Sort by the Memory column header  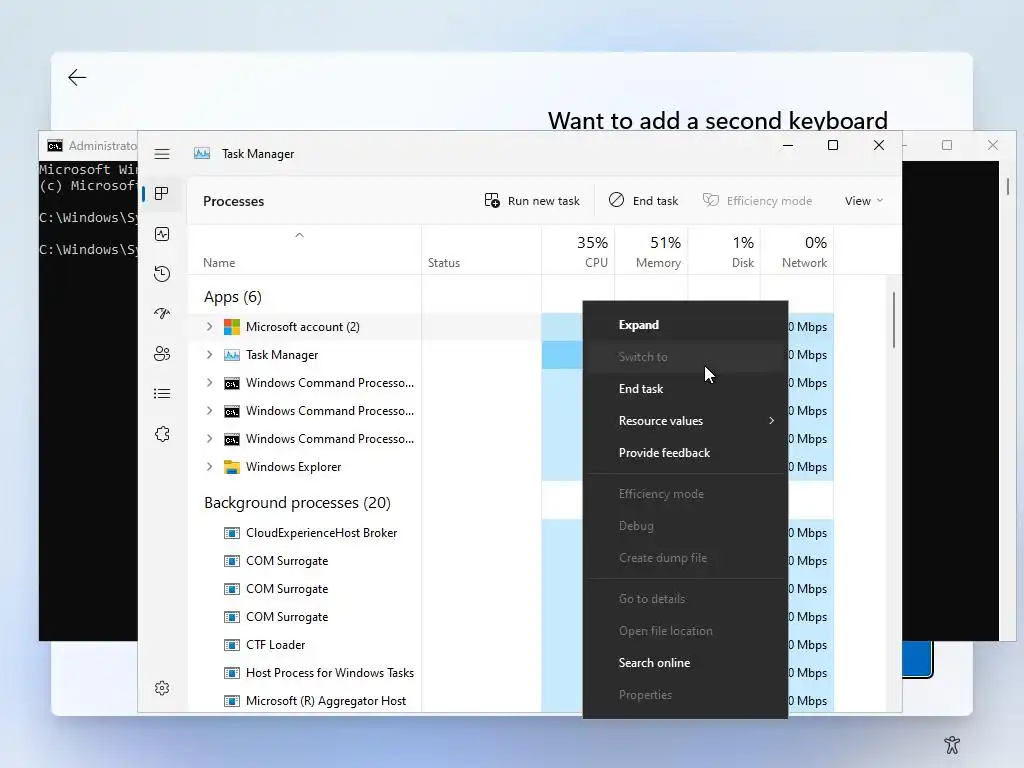651,251
